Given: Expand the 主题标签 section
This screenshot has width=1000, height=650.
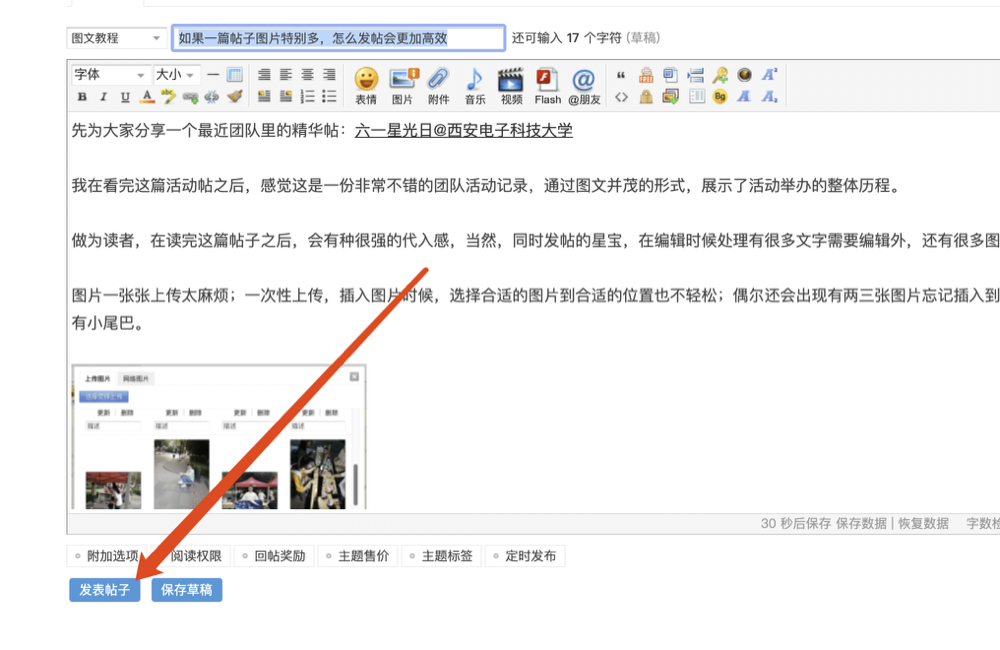Looking at the screenshot, I should pyautogui.click(x=441, y=556).
